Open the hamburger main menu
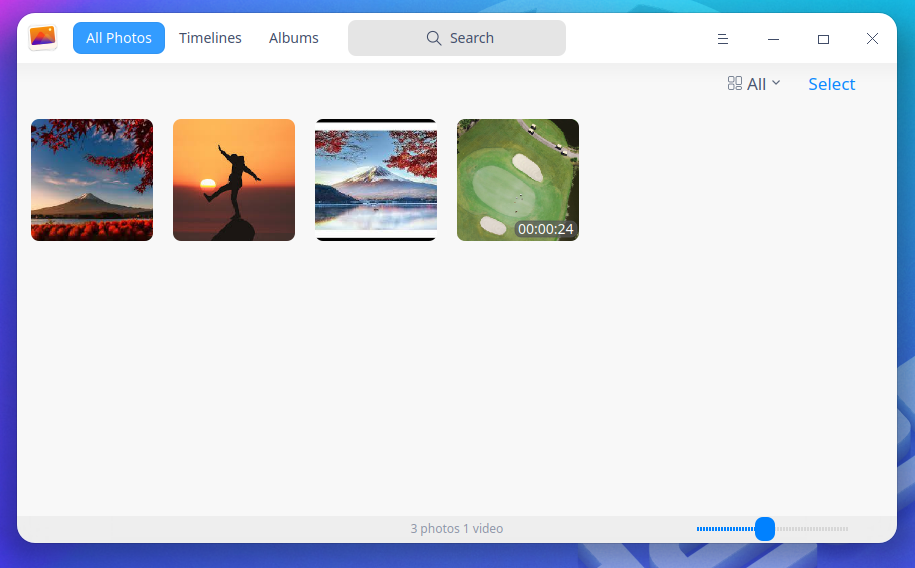This screenshot has height=568, width=915. point(723,39)
